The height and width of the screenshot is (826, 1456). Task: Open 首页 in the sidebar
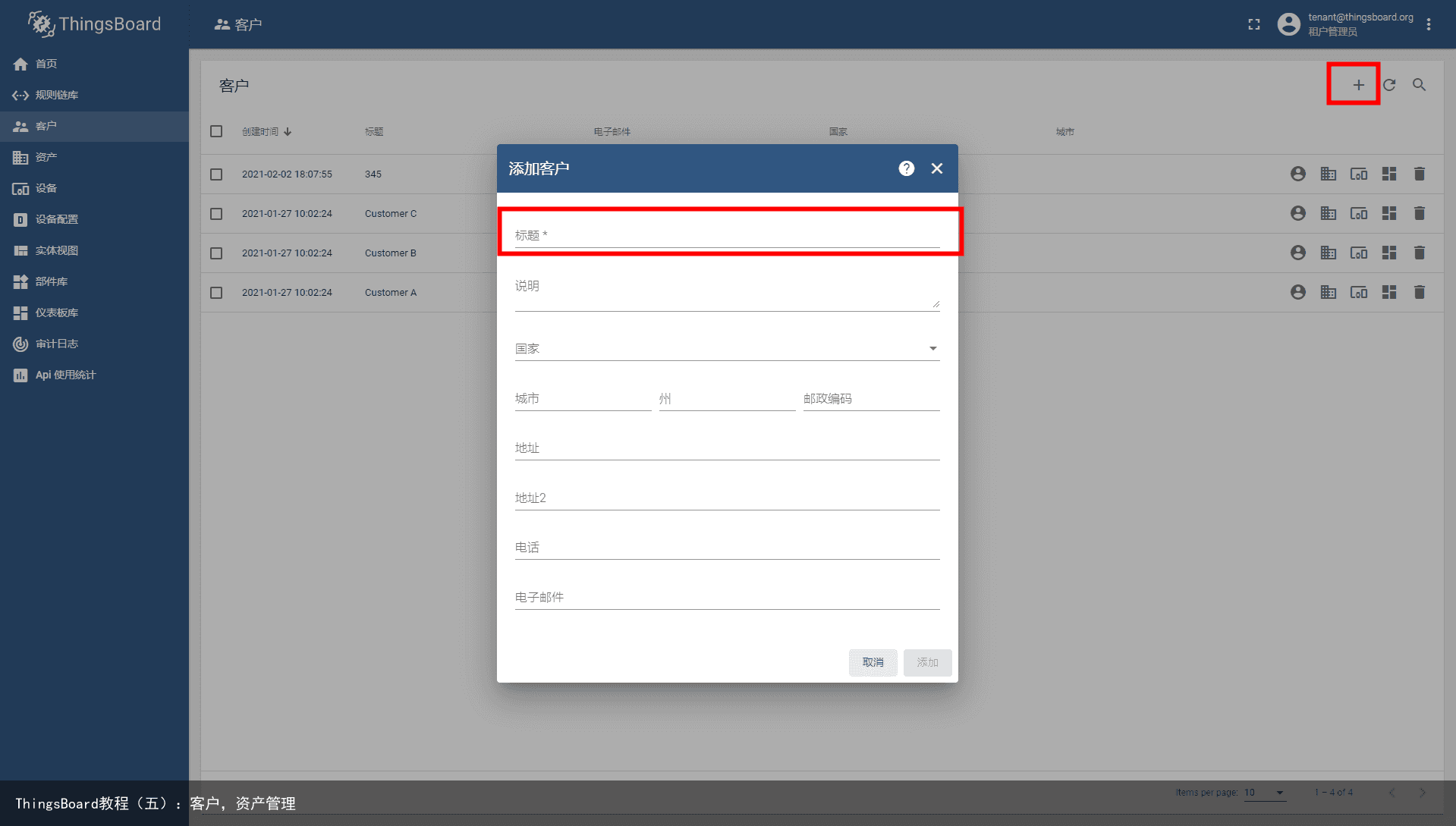(x=94, y=64)
